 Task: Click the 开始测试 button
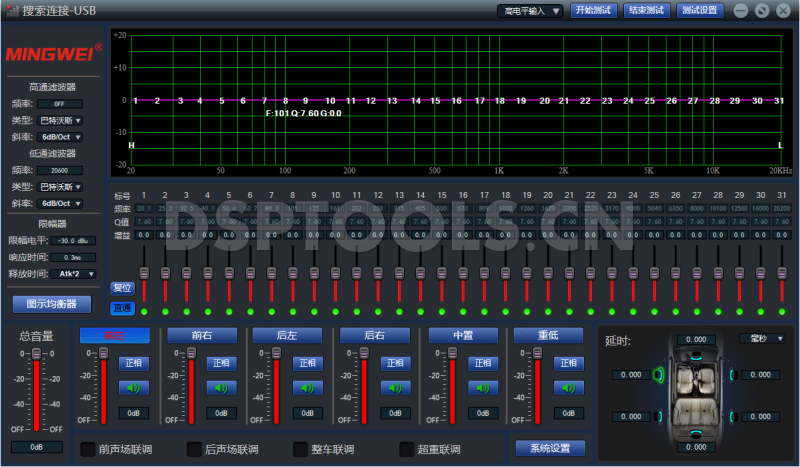(x=593, y=11)
